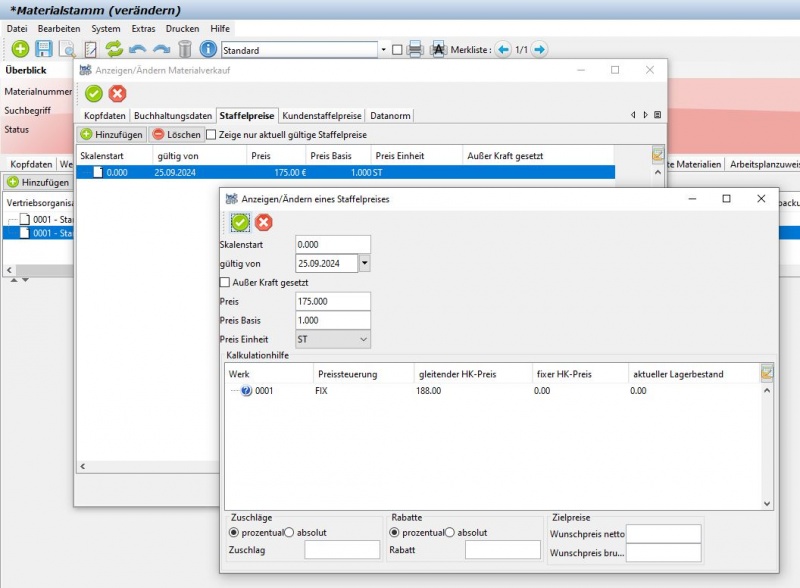The width and height of the screenshot is (800, 588).
Task: Open the Extras menu
Action: 144,29
